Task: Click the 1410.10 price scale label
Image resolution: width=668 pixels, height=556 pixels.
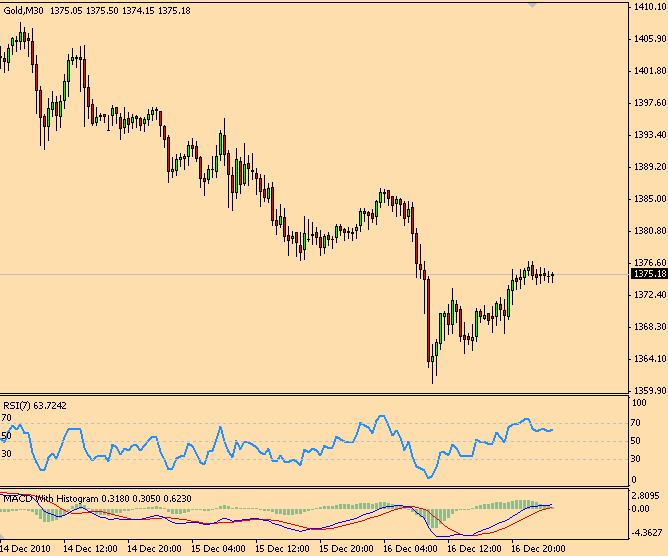Action: [650, 6]
